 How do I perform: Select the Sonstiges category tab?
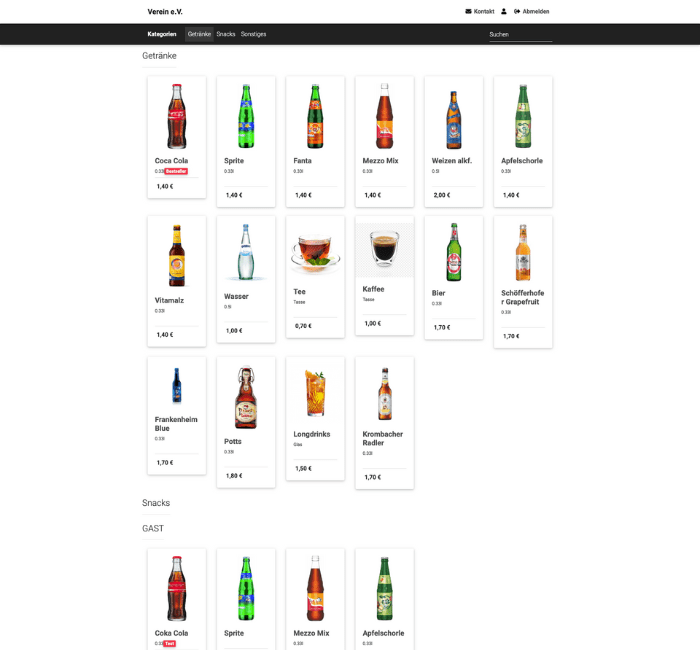(254, 34)
